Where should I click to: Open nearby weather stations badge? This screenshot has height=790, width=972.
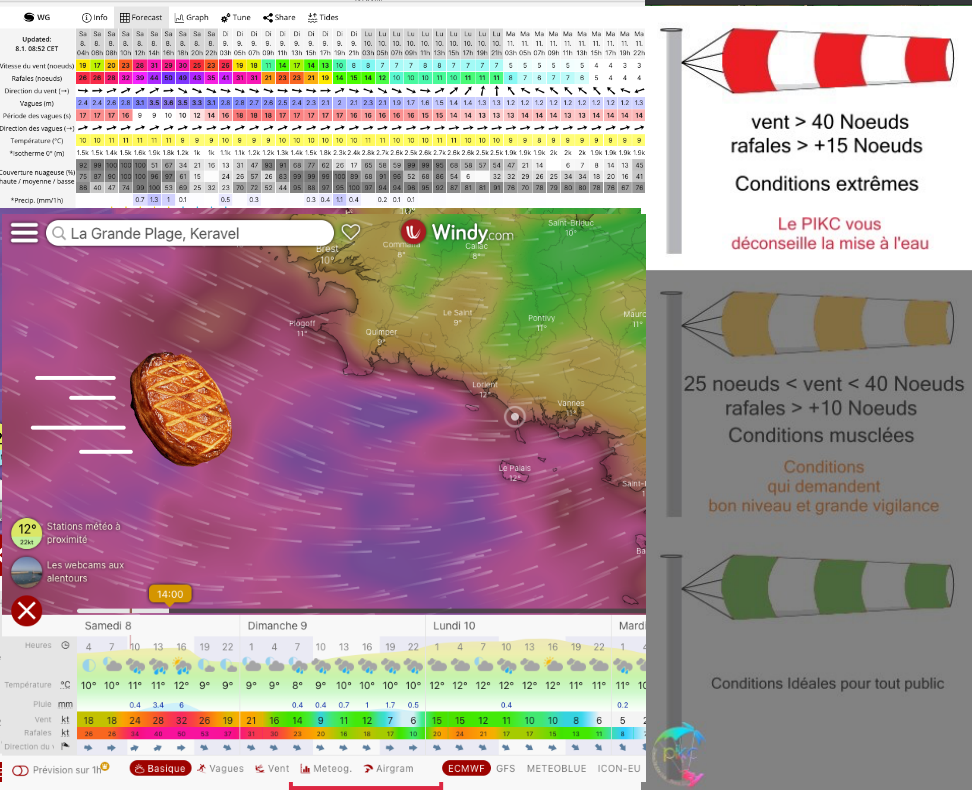[x=27, y=532]
